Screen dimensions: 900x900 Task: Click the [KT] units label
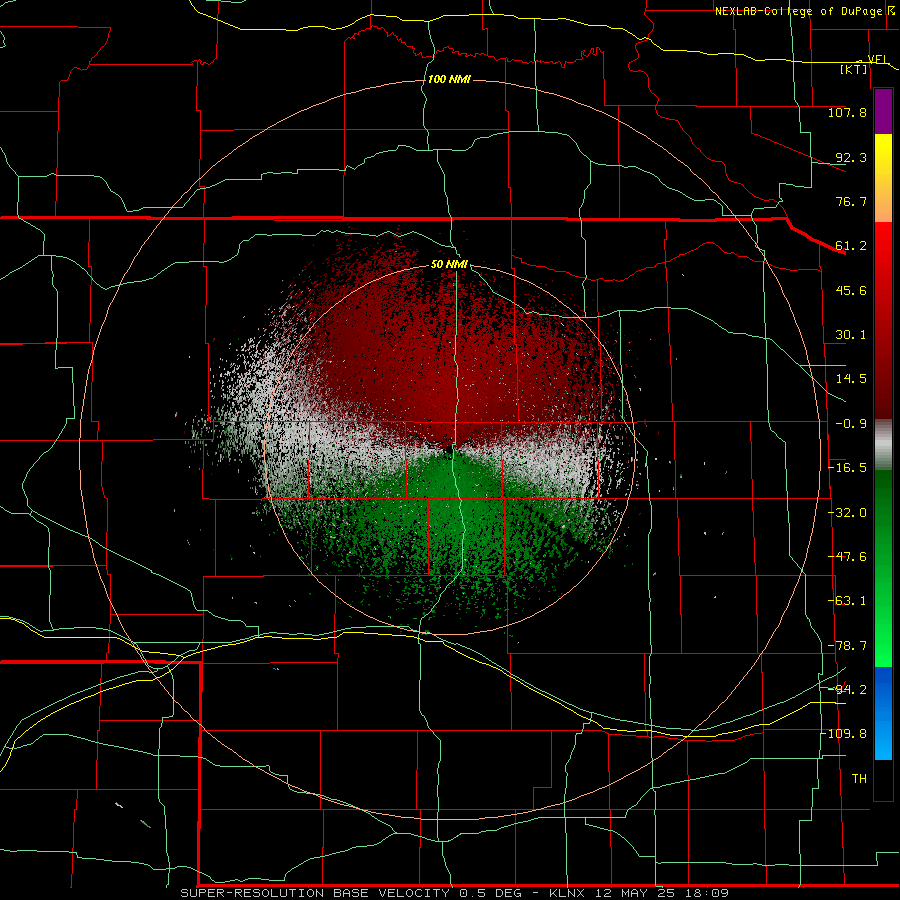point(854,69)
